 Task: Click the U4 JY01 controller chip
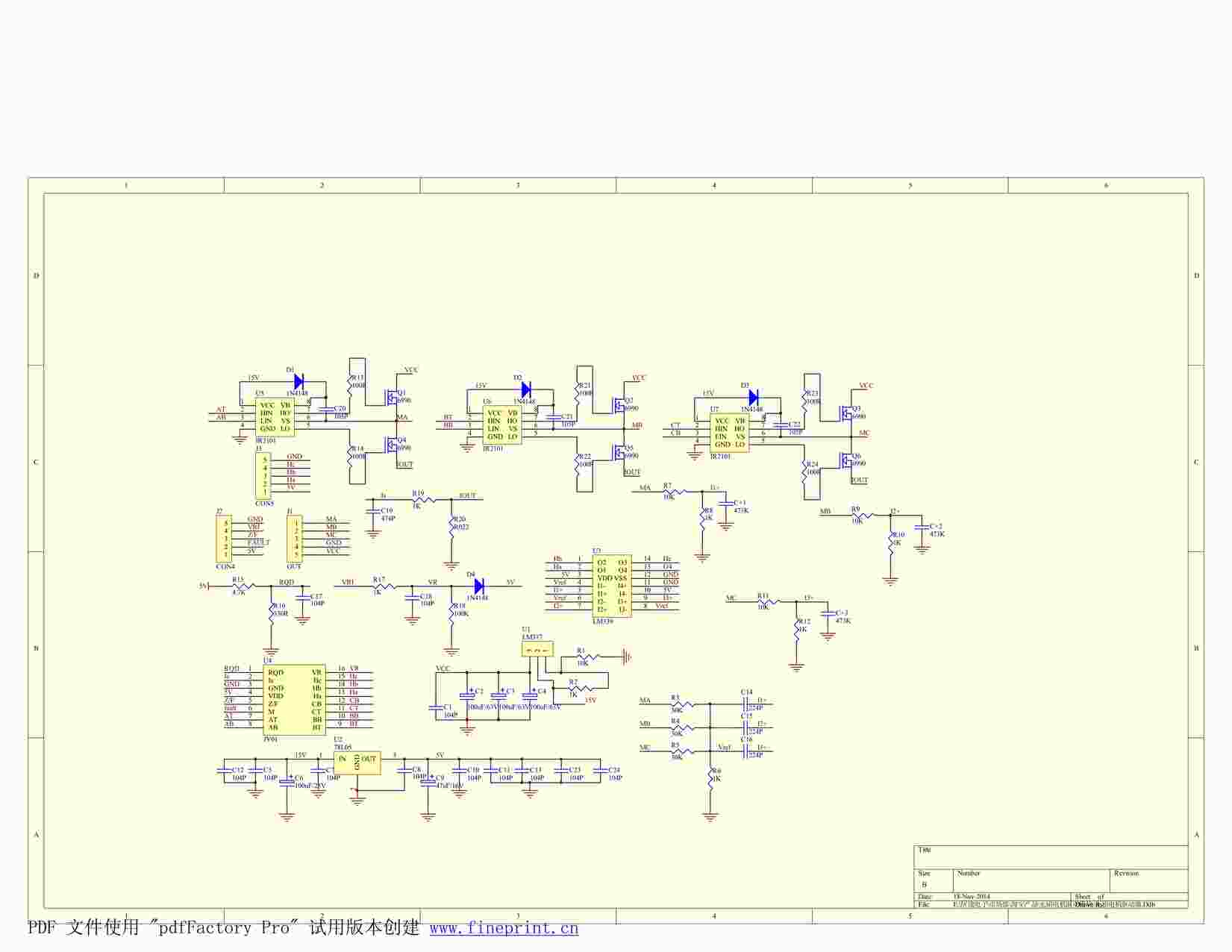click(294, 700)
